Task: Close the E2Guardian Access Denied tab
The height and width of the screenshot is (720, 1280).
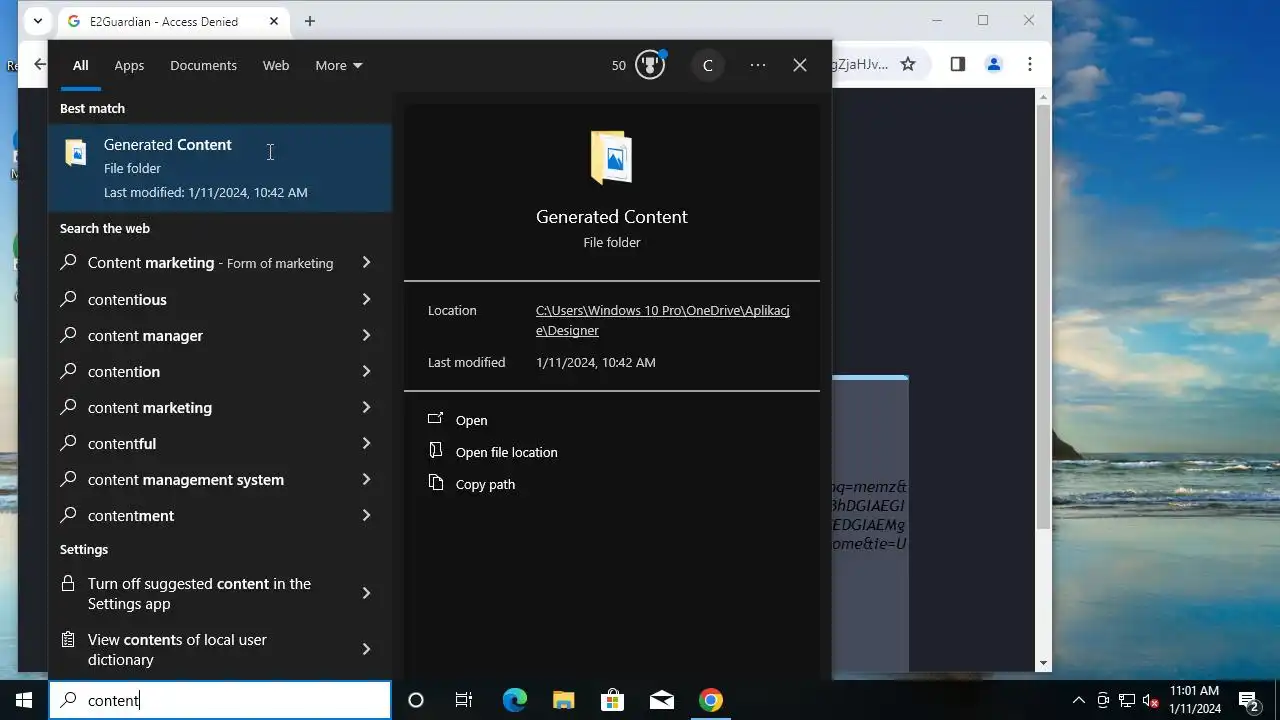Action: pyautogui.click(x=274, y=21)
